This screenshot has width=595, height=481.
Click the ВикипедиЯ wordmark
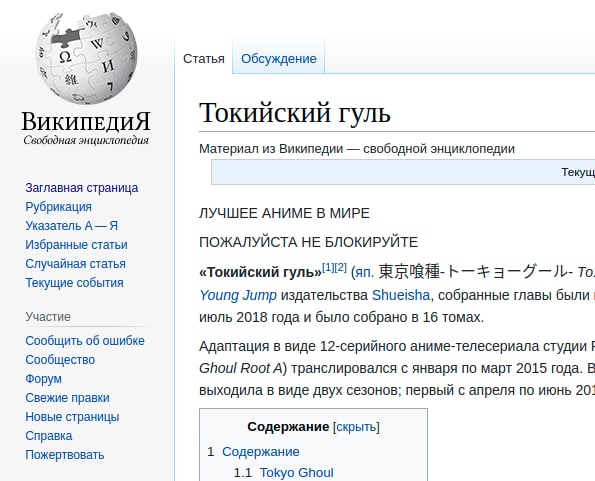coord(86,122)
